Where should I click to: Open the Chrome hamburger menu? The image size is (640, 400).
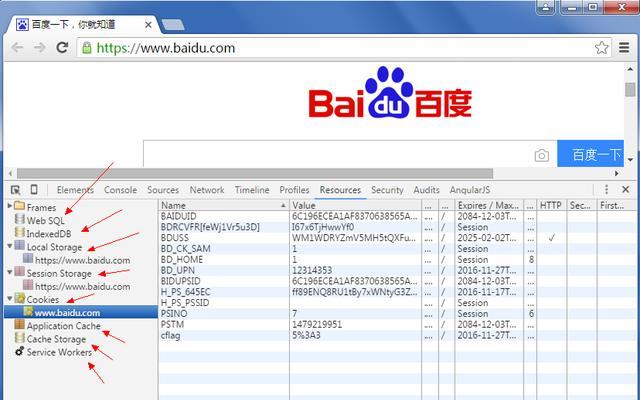pos(624,48)
